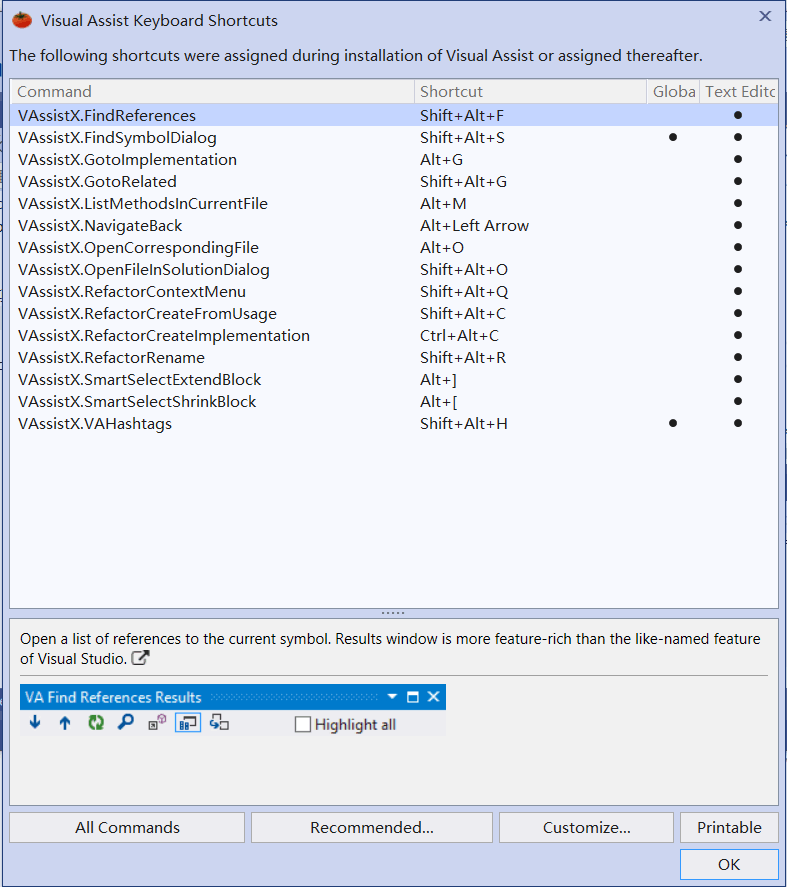Click the toolbar icon before Highlight all
The height and width of the screenshot is (887, 787).
coord(219,722)
